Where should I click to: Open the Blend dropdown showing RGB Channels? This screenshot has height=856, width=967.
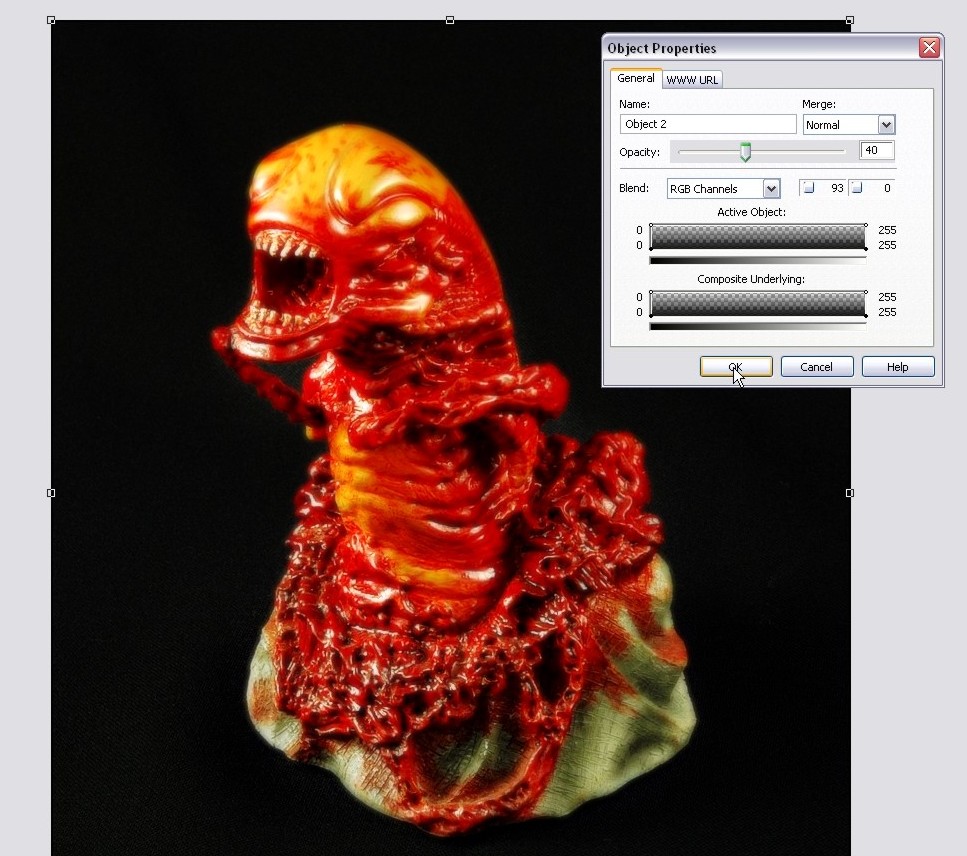pos(723,189)
